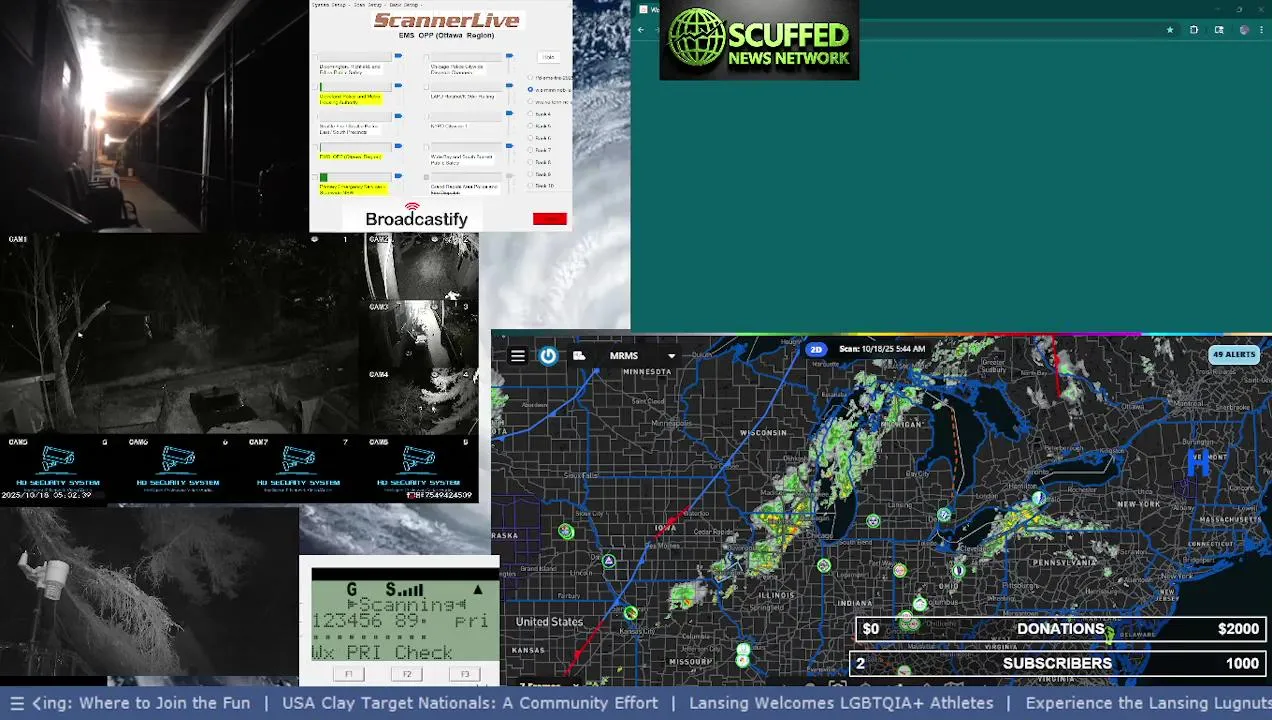
Task: Click the station marker near Chicago
Action: (823, 565)
